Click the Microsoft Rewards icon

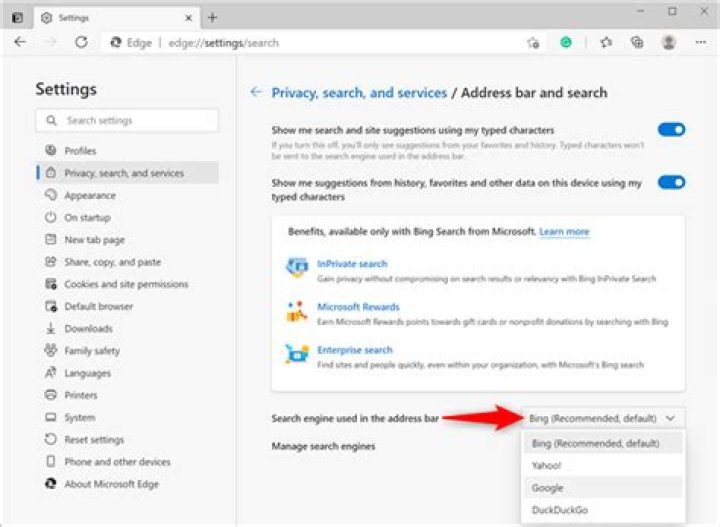[x=297, y=312]
